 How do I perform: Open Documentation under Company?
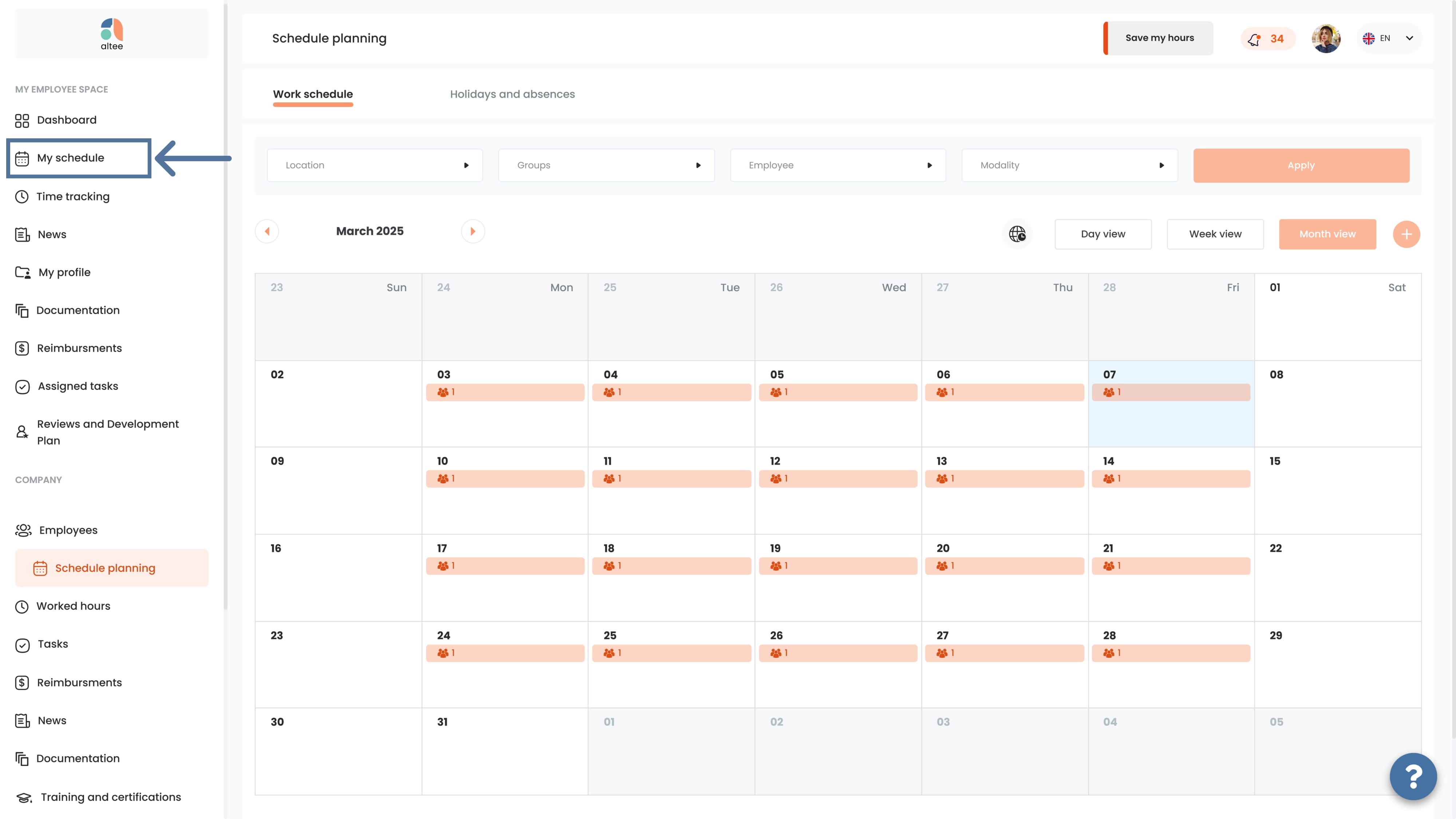[67, 759]
